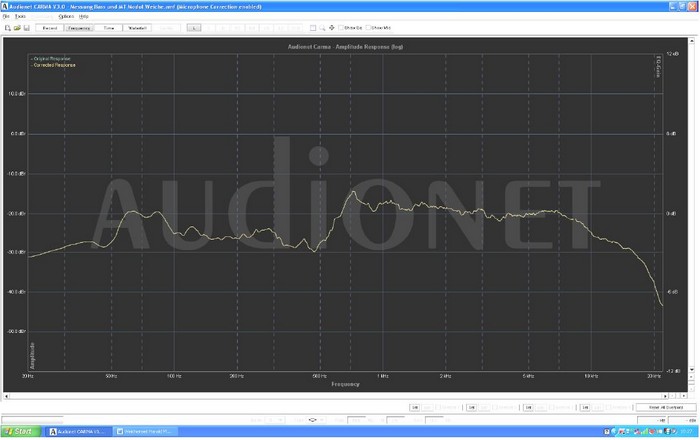Open the Options menu

pos(66,17)
